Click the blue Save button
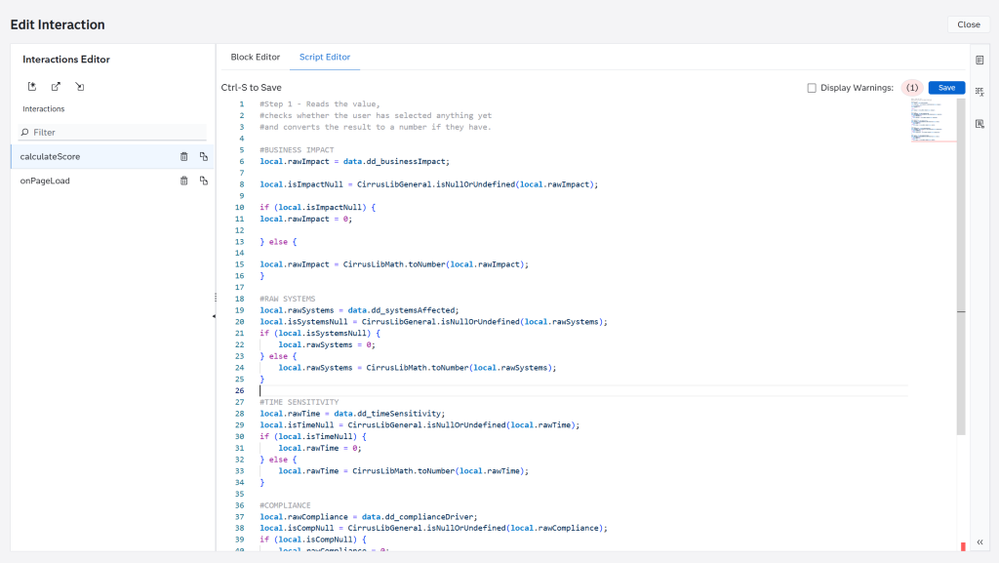Image resolution: width=999 pixels, height=563 pixels. click(947, 88)
